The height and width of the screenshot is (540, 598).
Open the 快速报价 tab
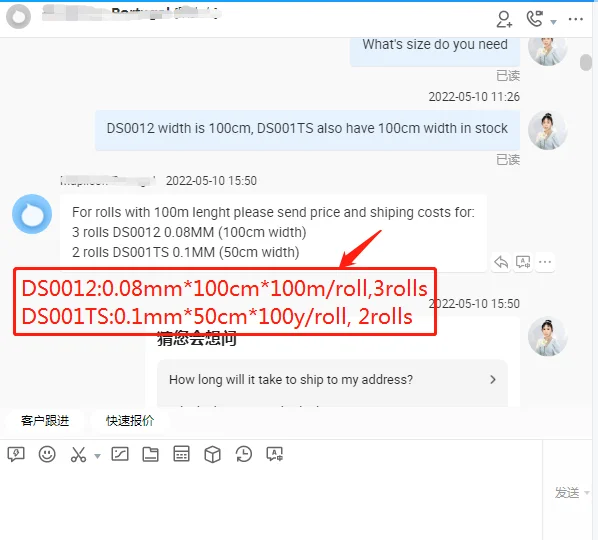coord(130,421)
